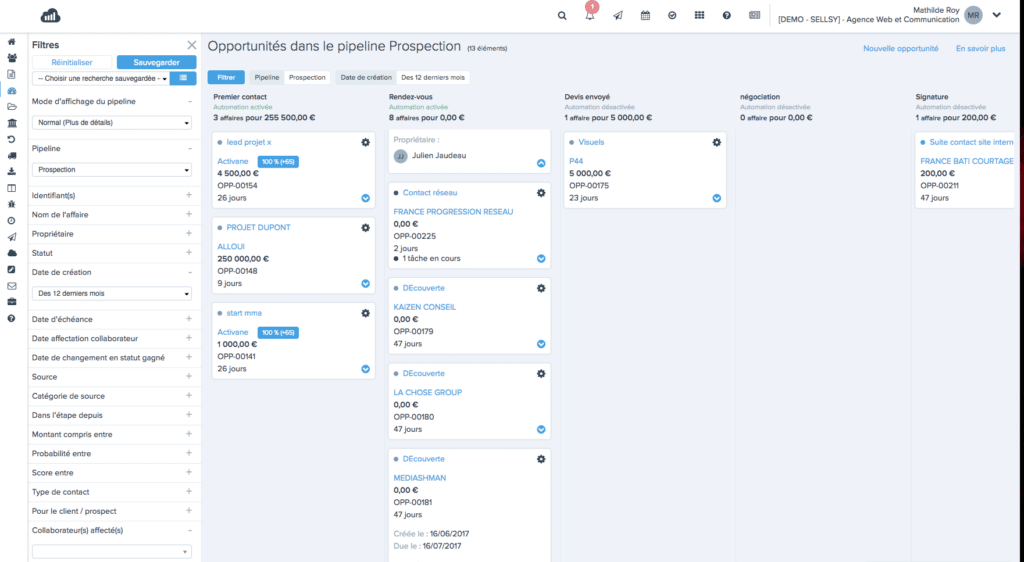Click the home icon in left sidebar
Viewport: 1024px width, 562px height.
point(11,42)
